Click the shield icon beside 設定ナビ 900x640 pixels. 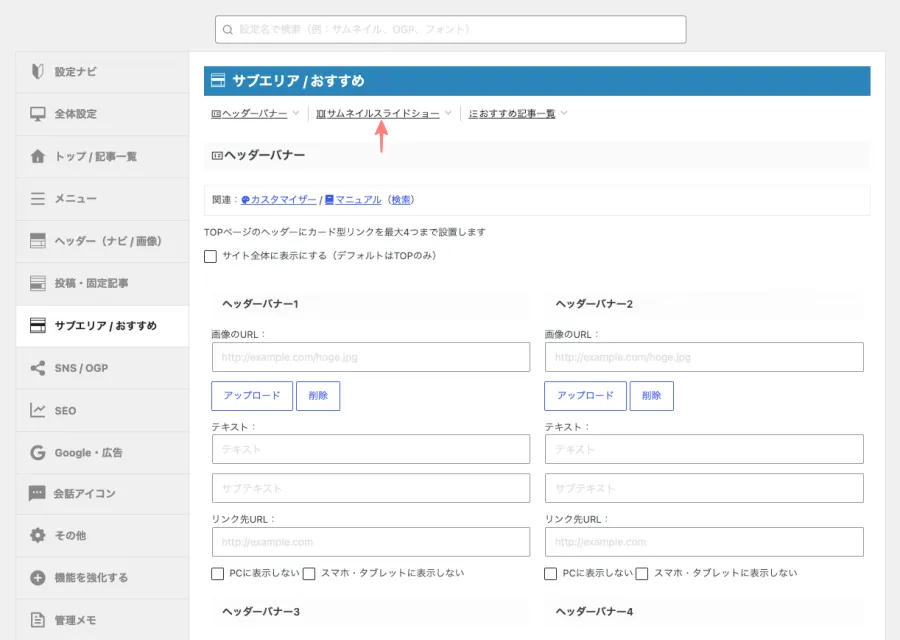click(x=37, y=72)
